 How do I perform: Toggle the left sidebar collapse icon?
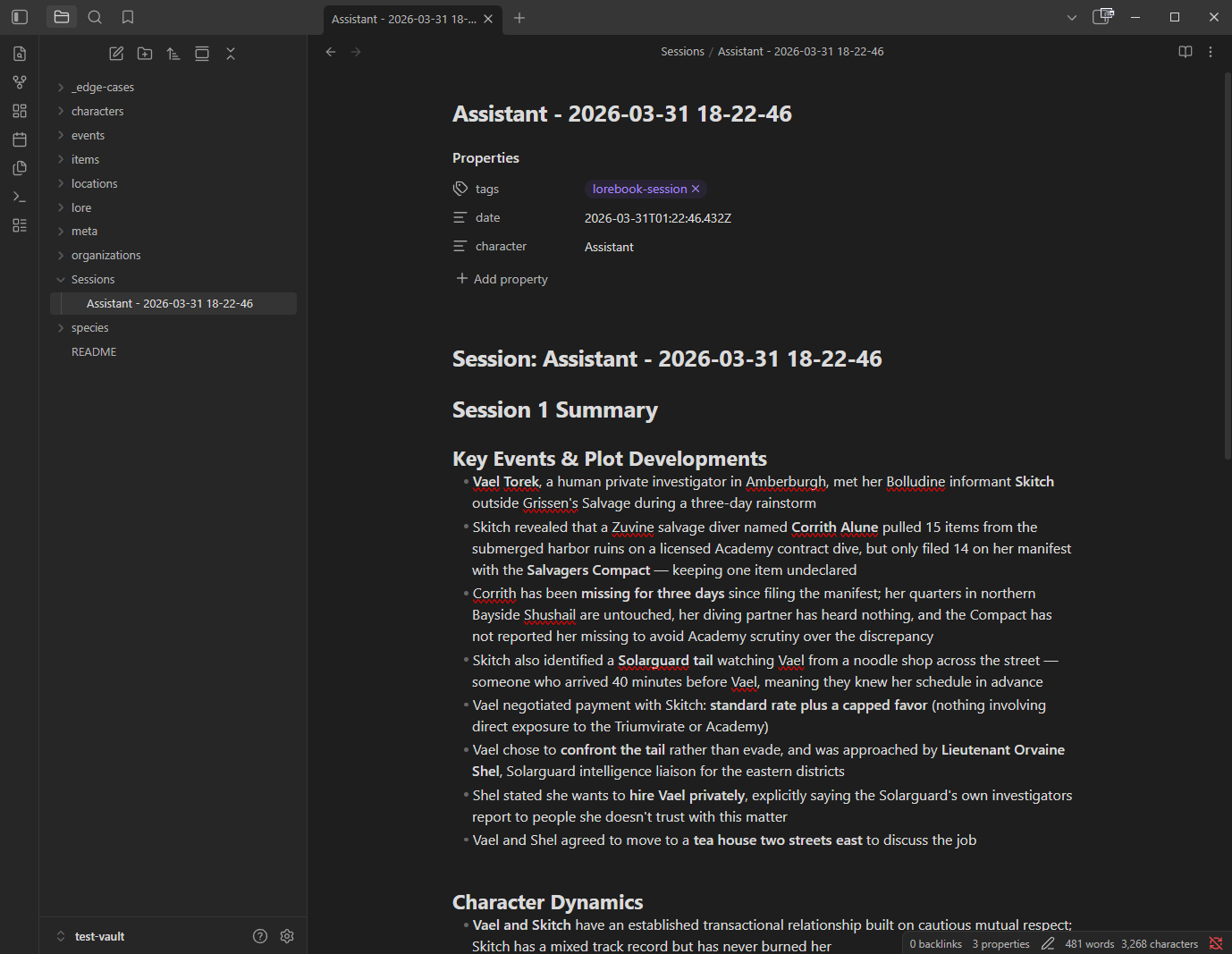(x=20, y=17)
